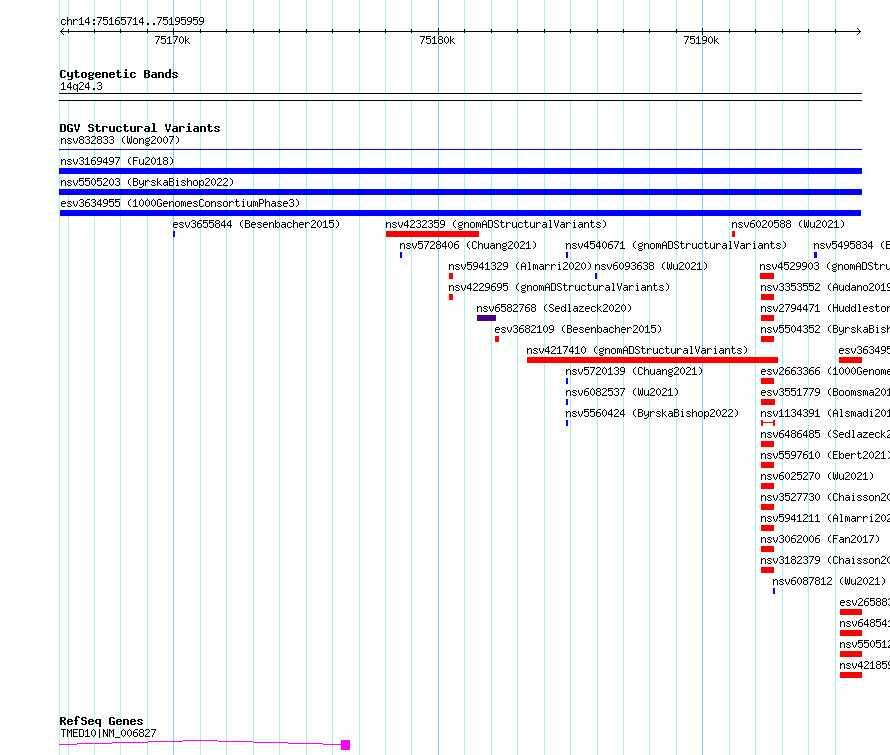Click nsv5504352 variant label
This screenshot has height=755, width=890.
pos(825,329)
